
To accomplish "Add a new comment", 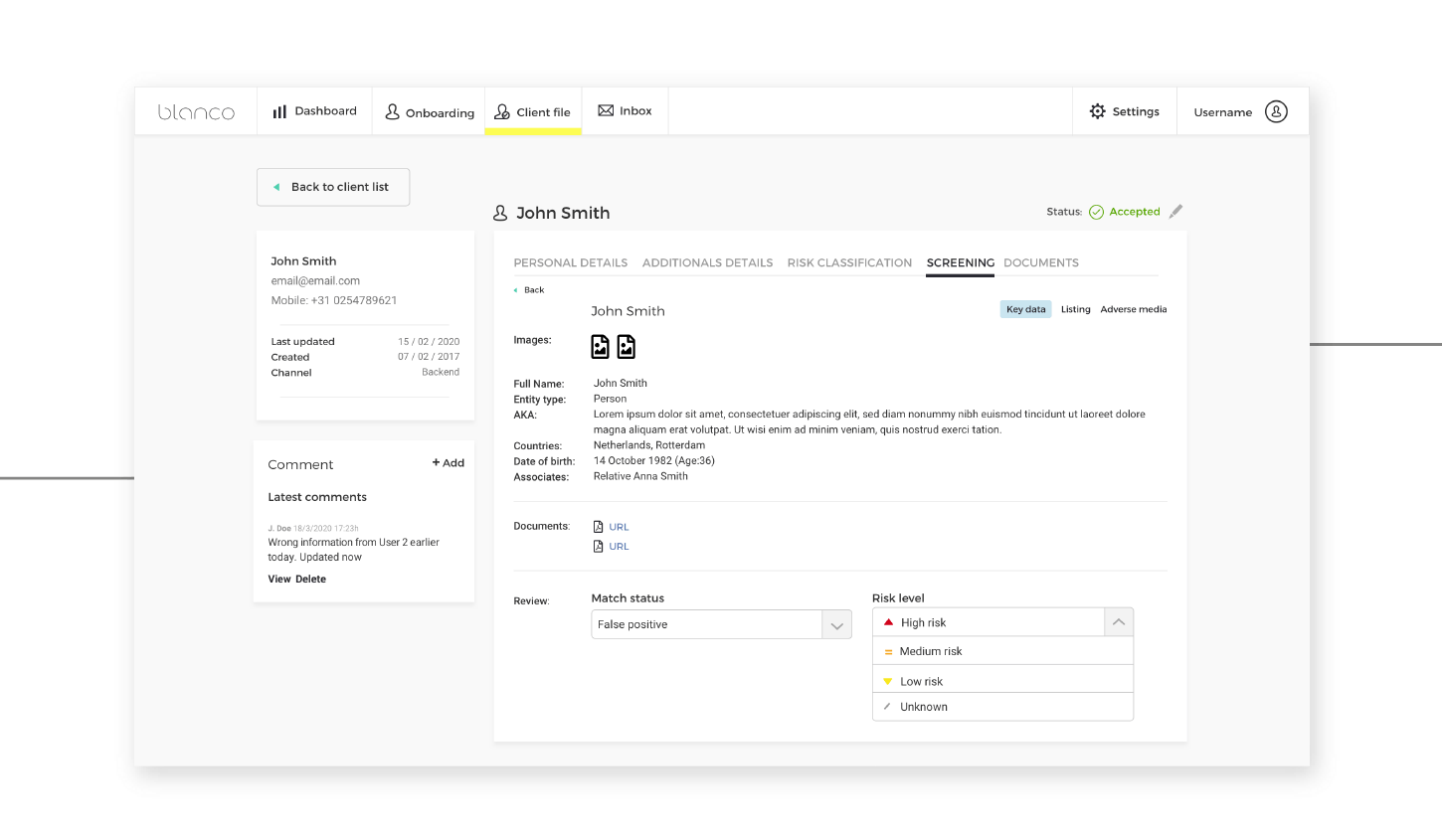I will click(x=449, y=463).
